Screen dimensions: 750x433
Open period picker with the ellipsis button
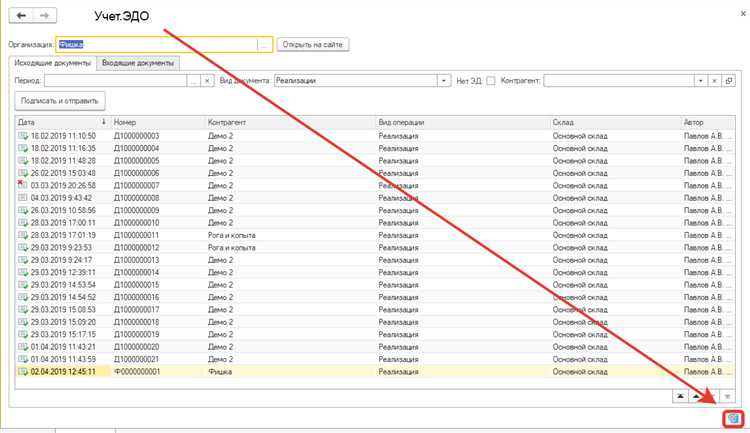[193, 81]
